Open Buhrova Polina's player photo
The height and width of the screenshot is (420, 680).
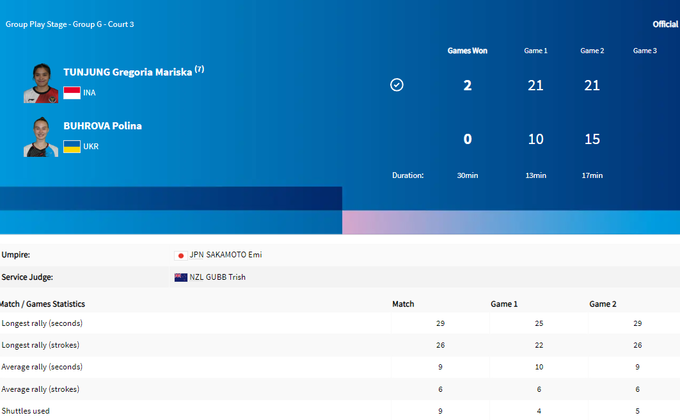(41, 137)
